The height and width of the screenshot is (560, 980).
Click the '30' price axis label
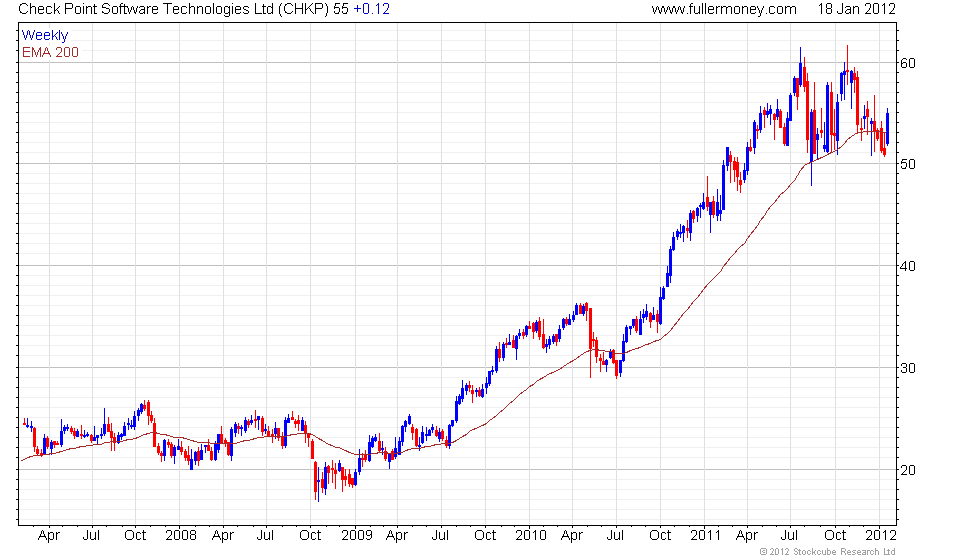point(908,368)
